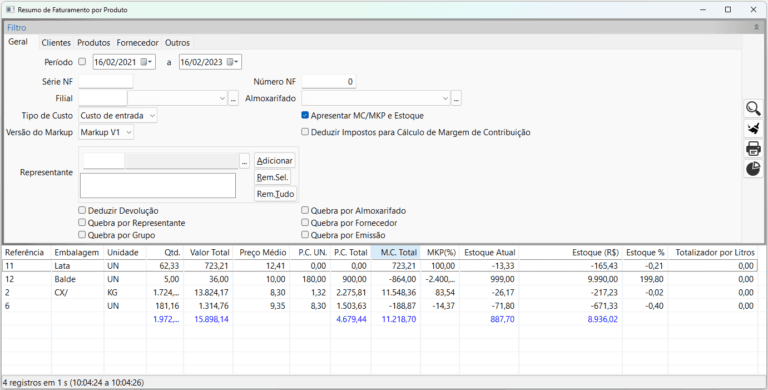Sort by the Estoque % column header

click(x=645, y=252)
